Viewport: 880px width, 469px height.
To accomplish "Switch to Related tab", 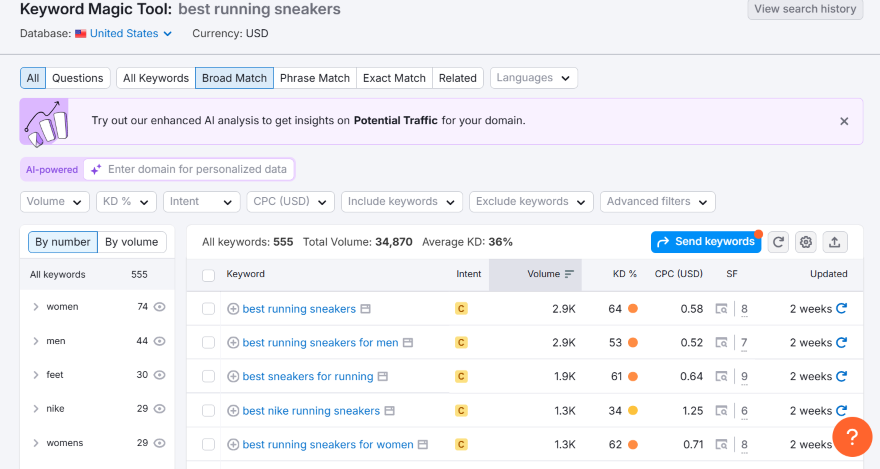I will [x=457, y=78].
